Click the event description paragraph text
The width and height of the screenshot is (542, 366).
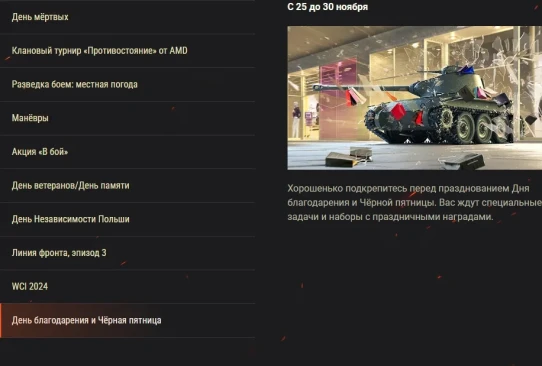(414, 203)
